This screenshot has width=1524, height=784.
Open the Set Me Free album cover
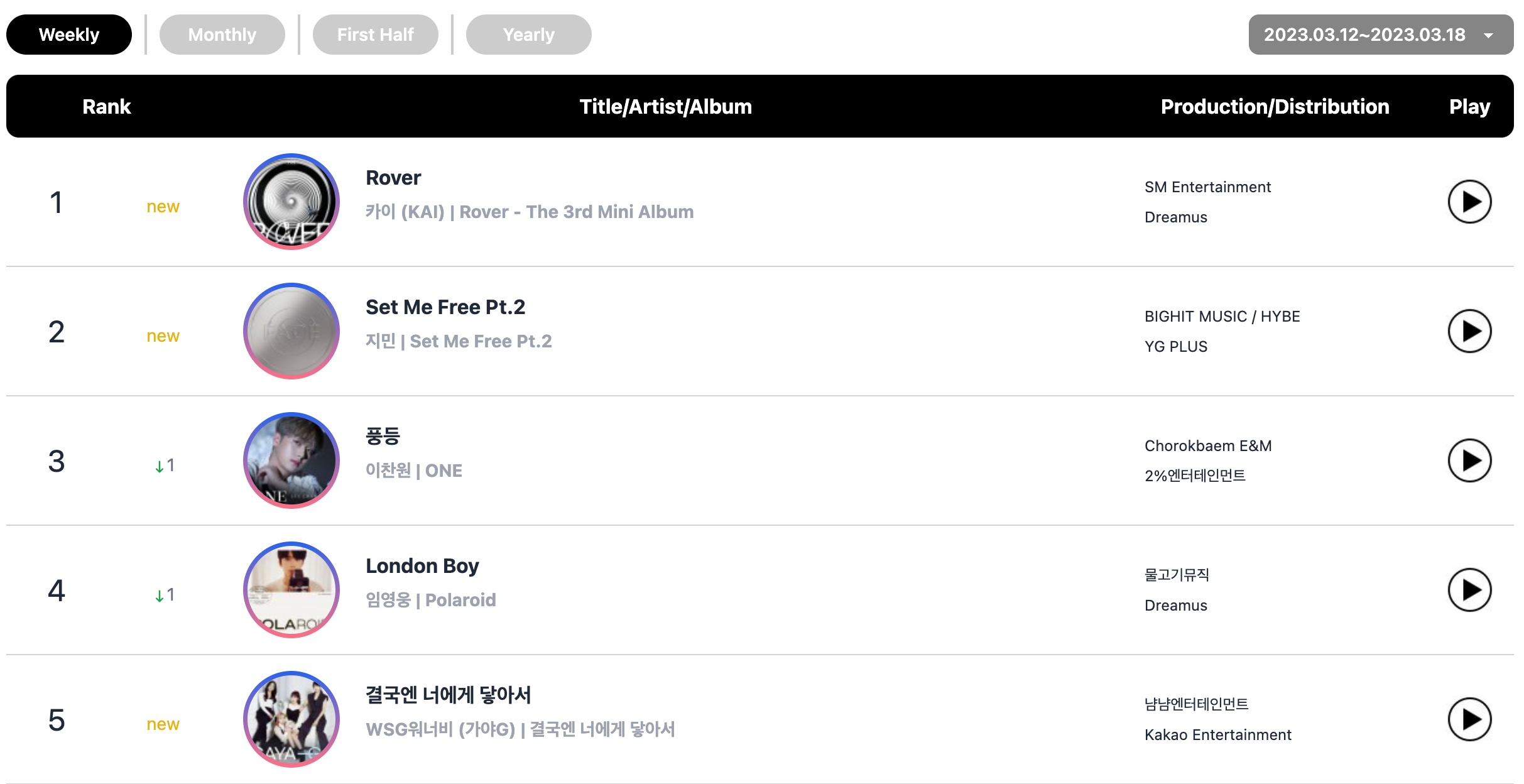(x=291, y=331)
